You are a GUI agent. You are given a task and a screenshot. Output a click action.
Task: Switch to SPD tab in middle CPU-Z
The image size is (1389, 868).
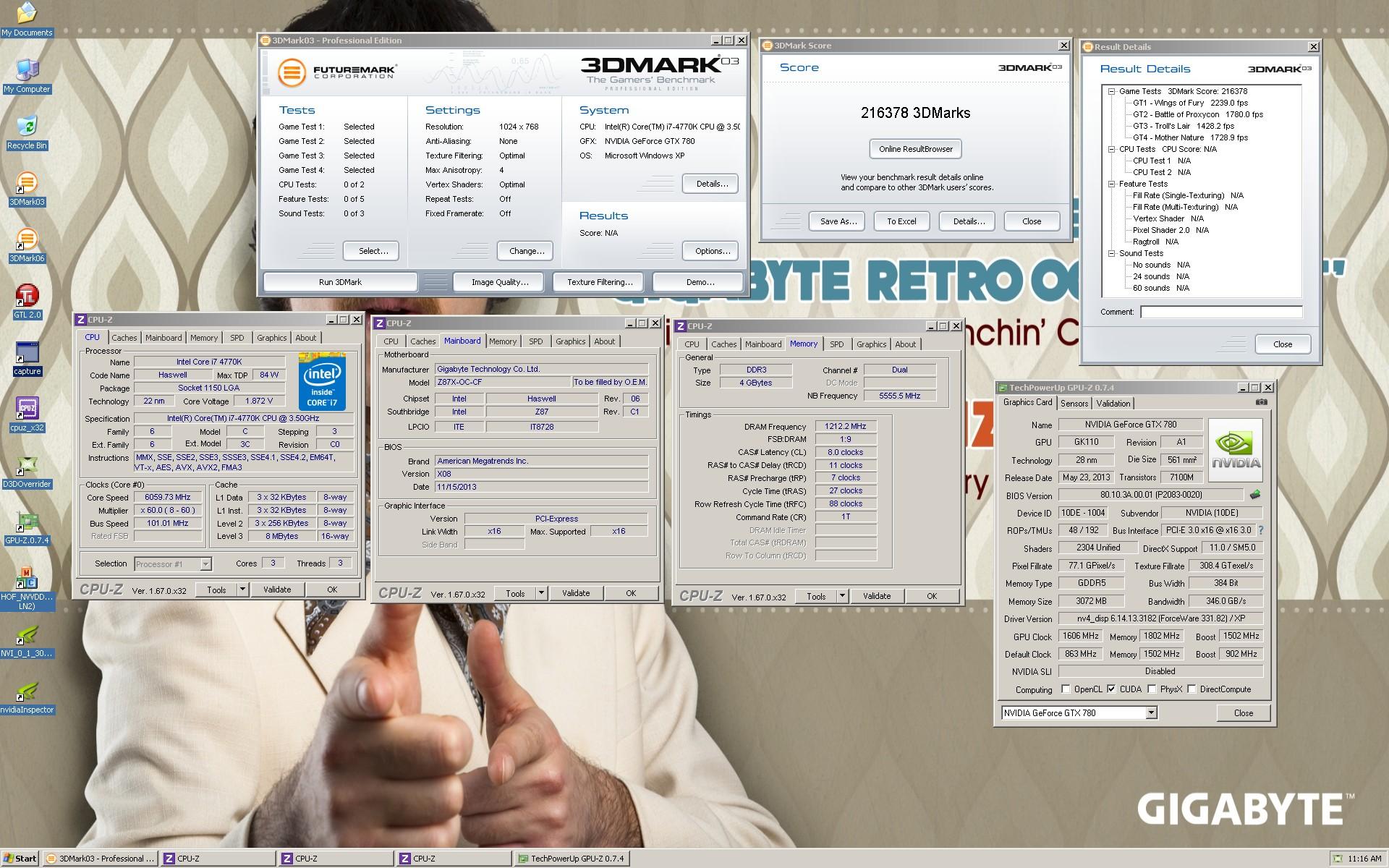point(535,341)
